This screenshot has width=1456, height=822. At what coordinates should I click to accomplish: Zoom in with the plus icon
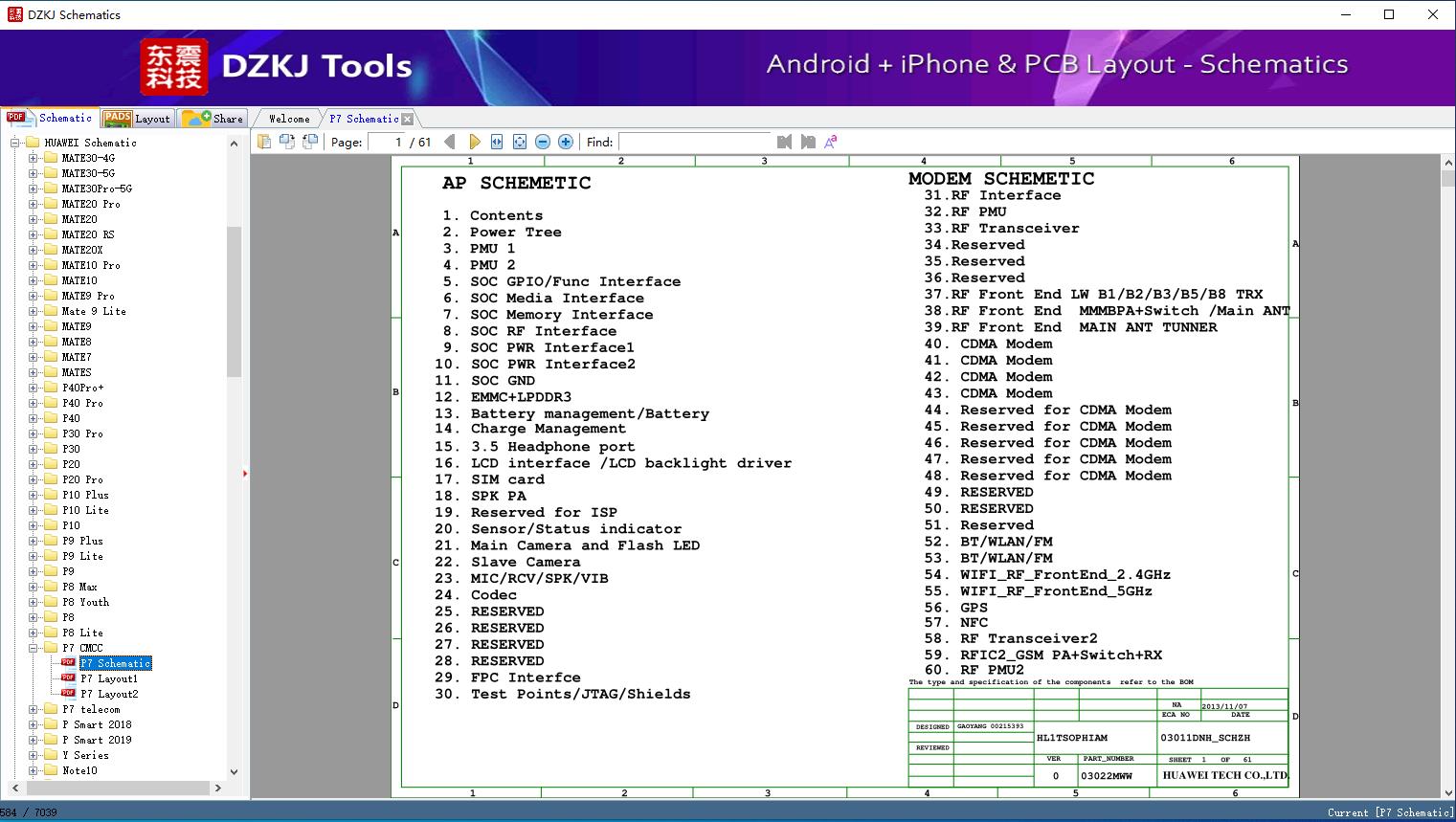[566, 142]
